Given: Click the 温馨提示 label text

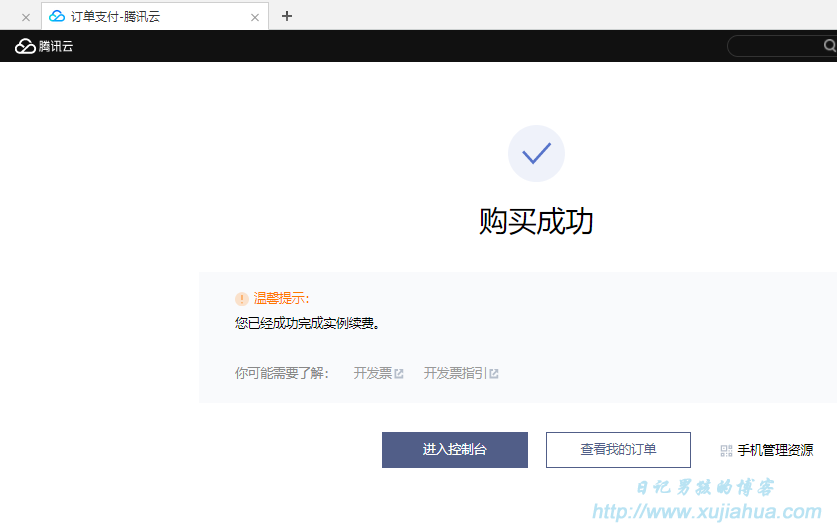Looking at the screenshot, I should pyautogui.click(x=281, y=298).
